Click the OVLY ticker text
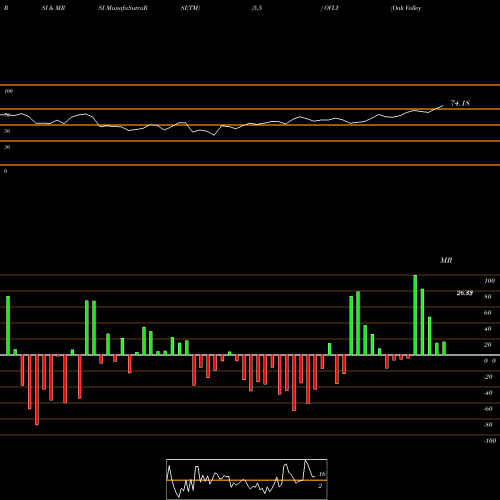Screen dimensions: 500x500 [330, 8]
